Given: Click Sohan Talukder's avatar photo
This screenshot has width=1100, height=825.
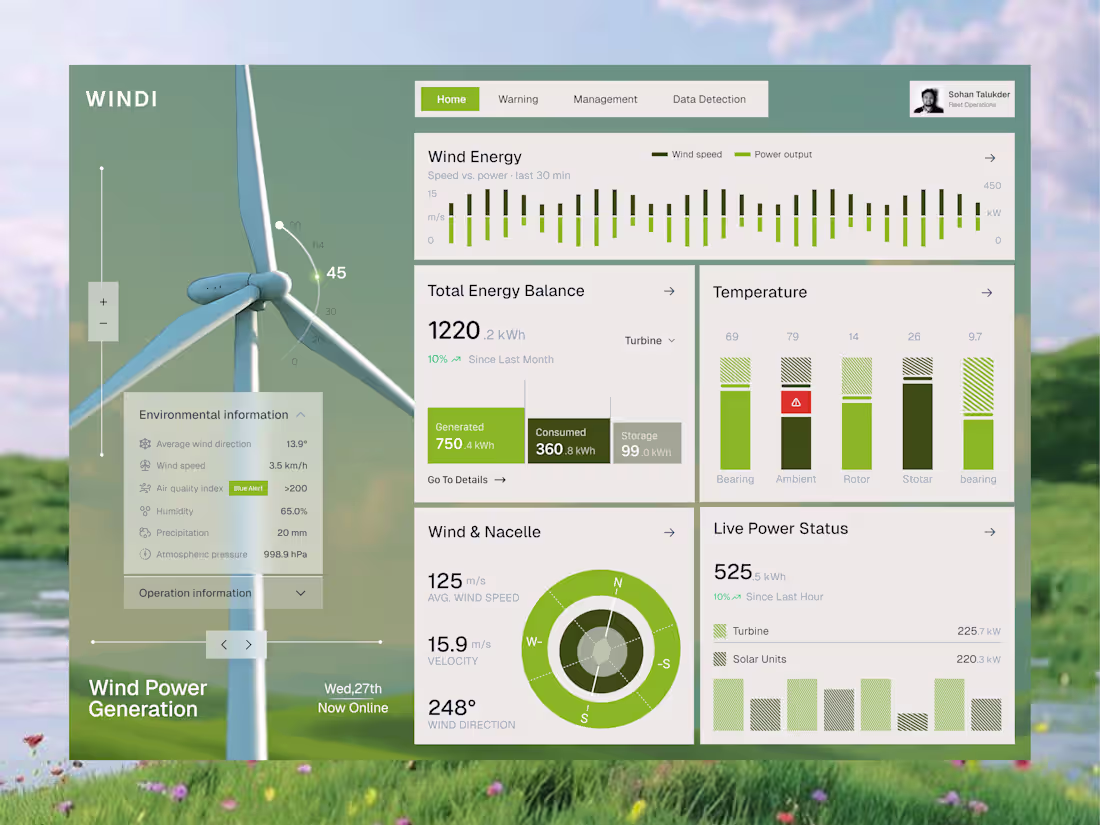Looking at the screenshot, I should [x=929, y=100].
